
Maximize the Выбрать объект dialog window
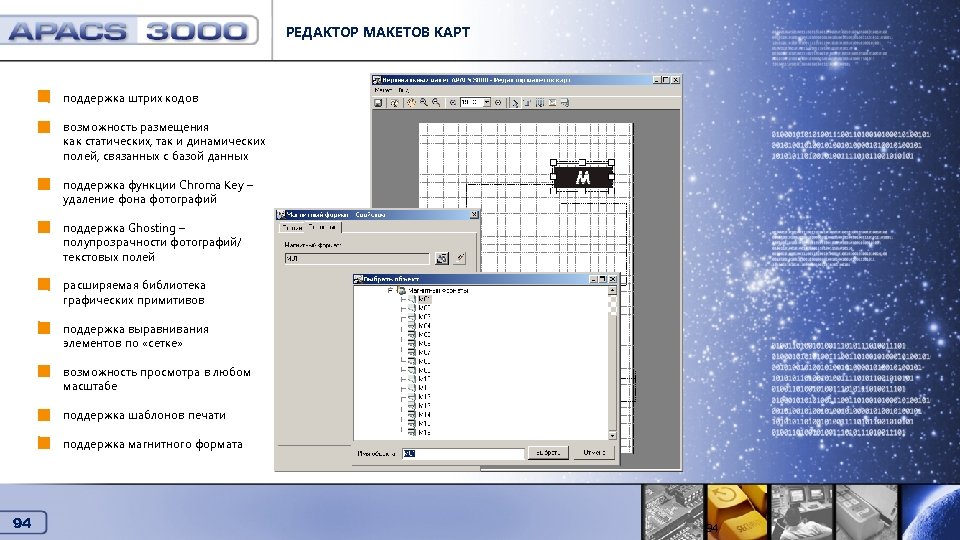coord(602,279)
